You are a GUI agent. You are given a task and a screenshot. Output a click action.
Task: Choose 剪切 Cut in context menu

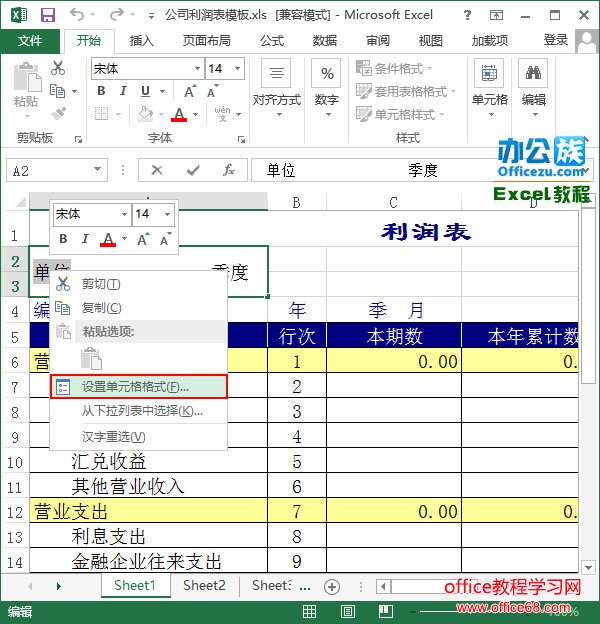(x=138, y=284)
